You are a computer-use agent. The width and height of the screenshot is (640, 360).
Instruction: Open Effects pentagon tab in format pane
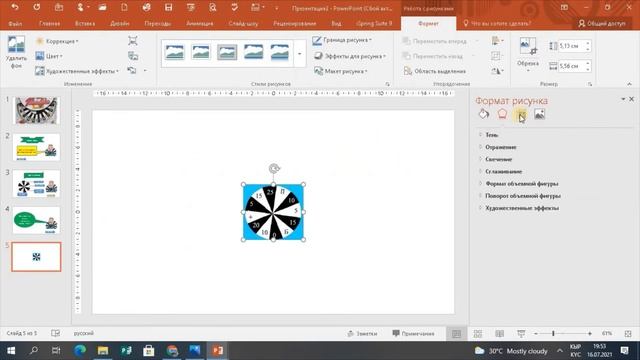coord(502,114)
